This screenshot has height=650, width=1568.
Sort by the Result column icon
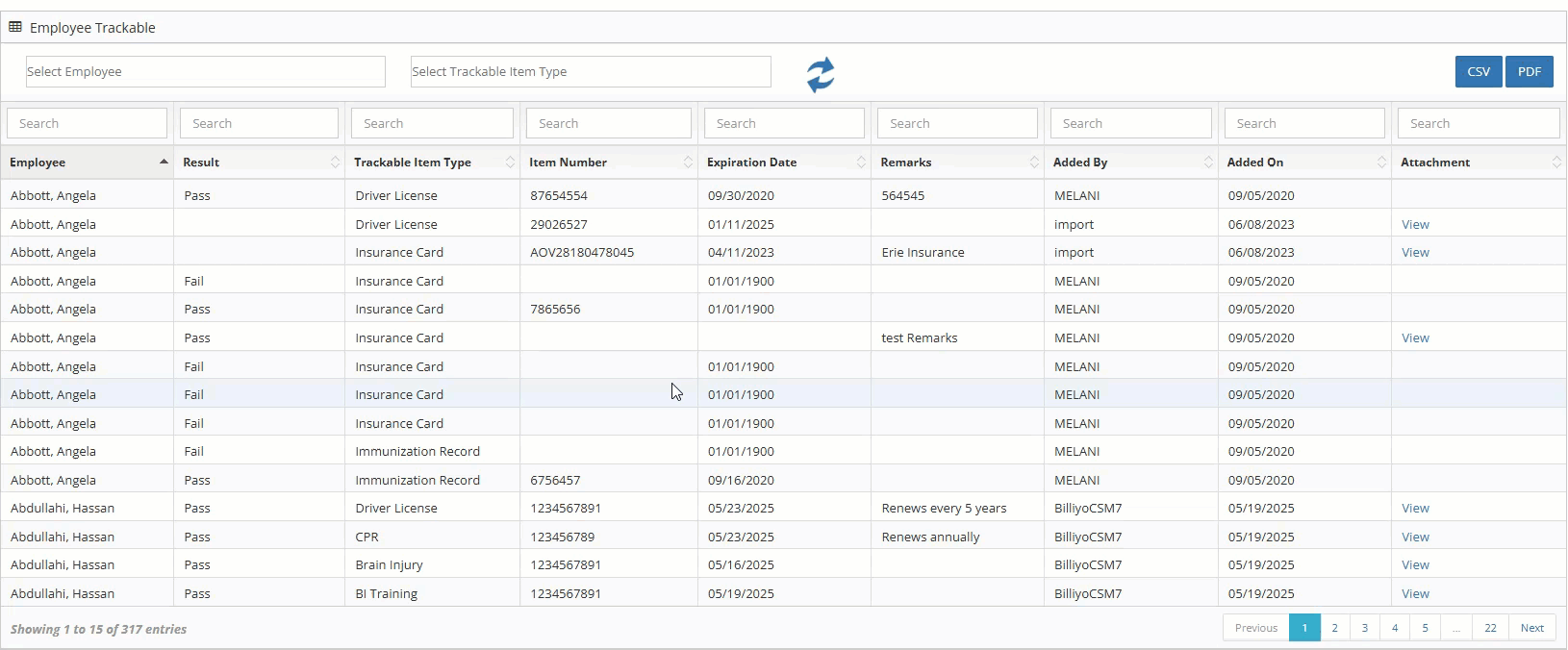coord(335,162)
